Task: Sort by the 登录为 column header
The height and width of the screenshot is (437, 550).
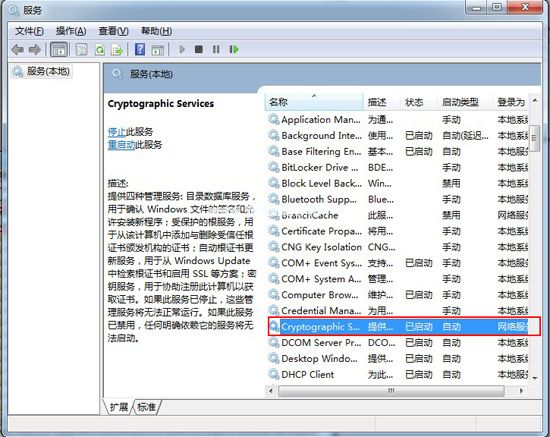Action: 511,102
